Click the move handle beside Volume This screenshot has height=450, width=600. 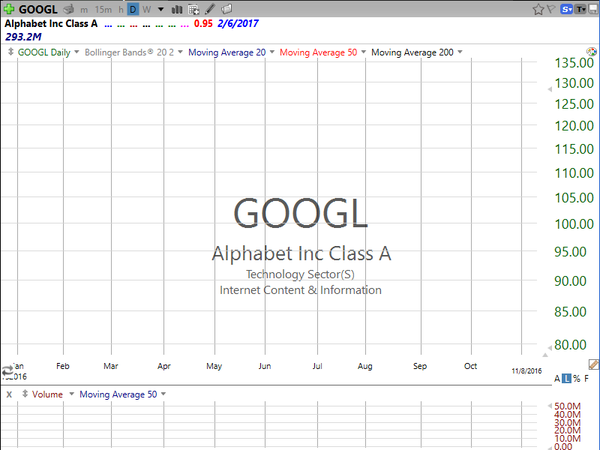pyautogui.click(x=25, y=393)
